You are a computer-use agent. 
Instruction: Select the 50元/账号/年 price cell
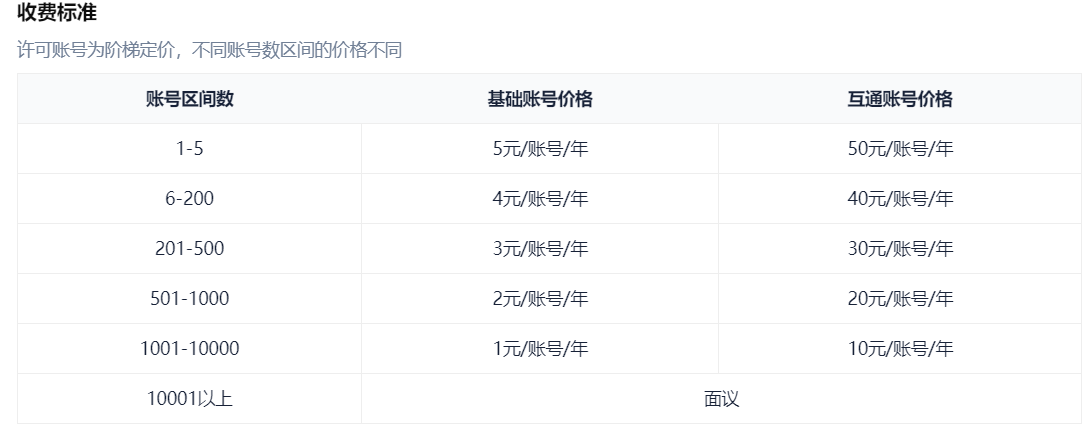pos(900,149)
